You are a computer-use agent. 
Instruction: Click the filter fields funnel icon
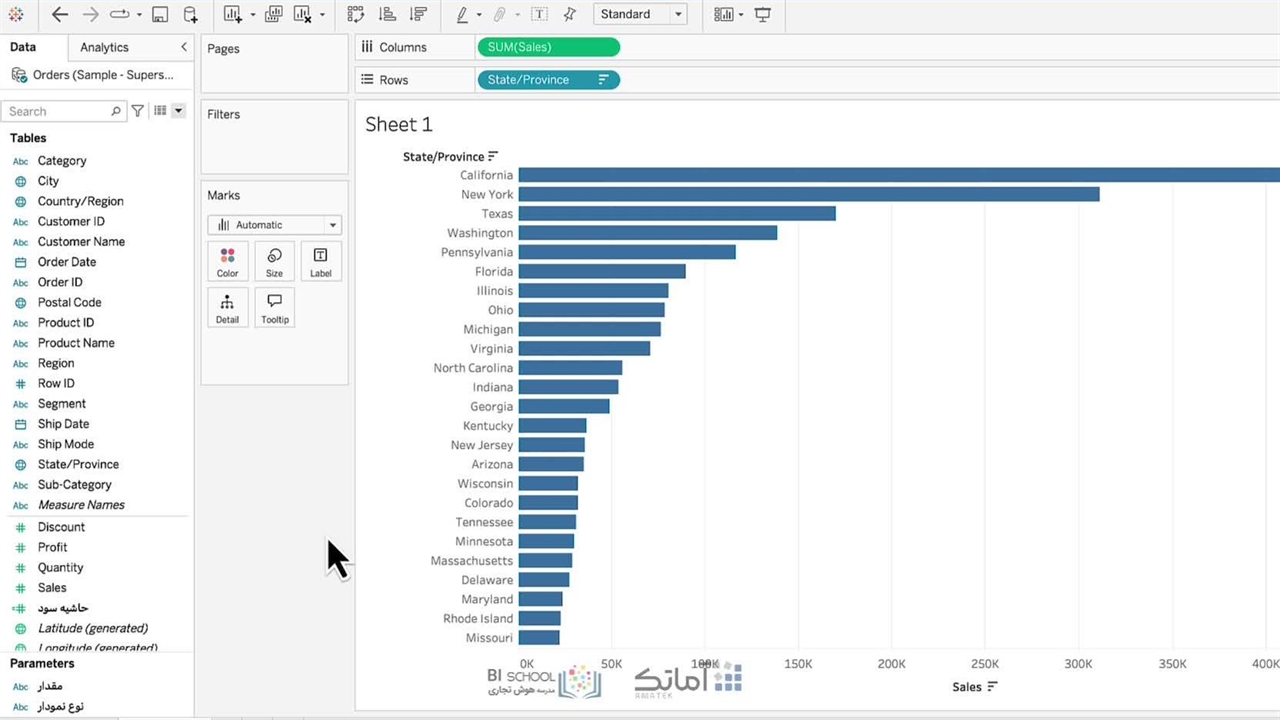(x=138, y=111)
